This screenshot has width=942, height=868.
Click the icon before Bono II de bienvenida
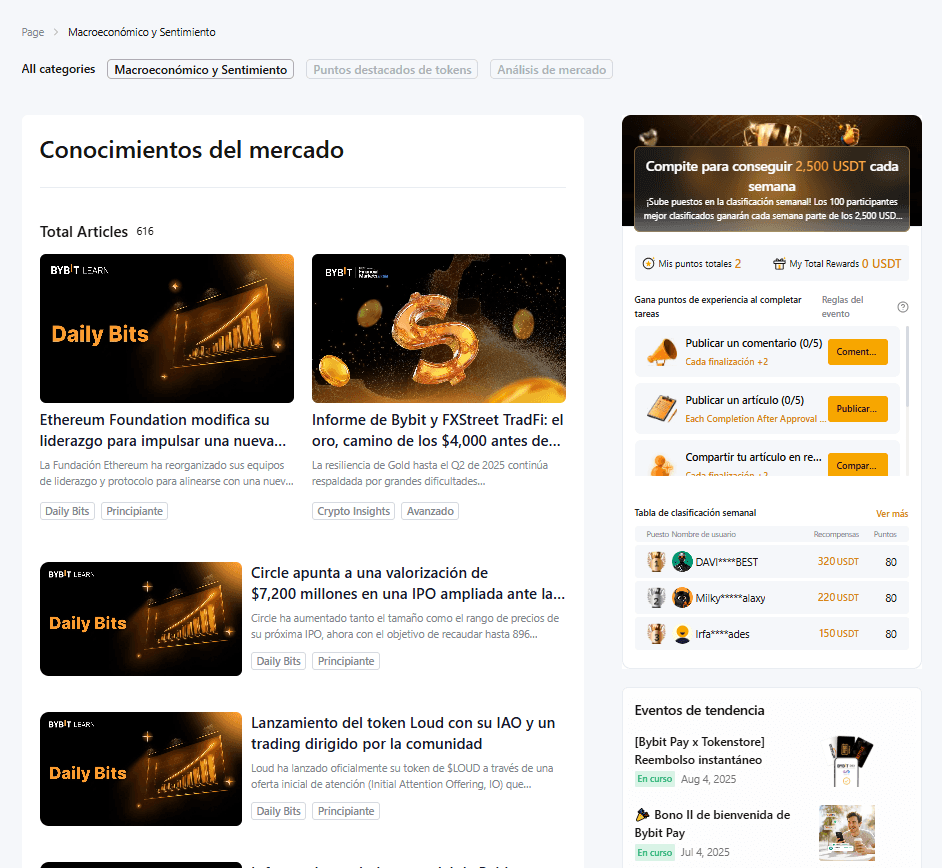click(642, 815)
